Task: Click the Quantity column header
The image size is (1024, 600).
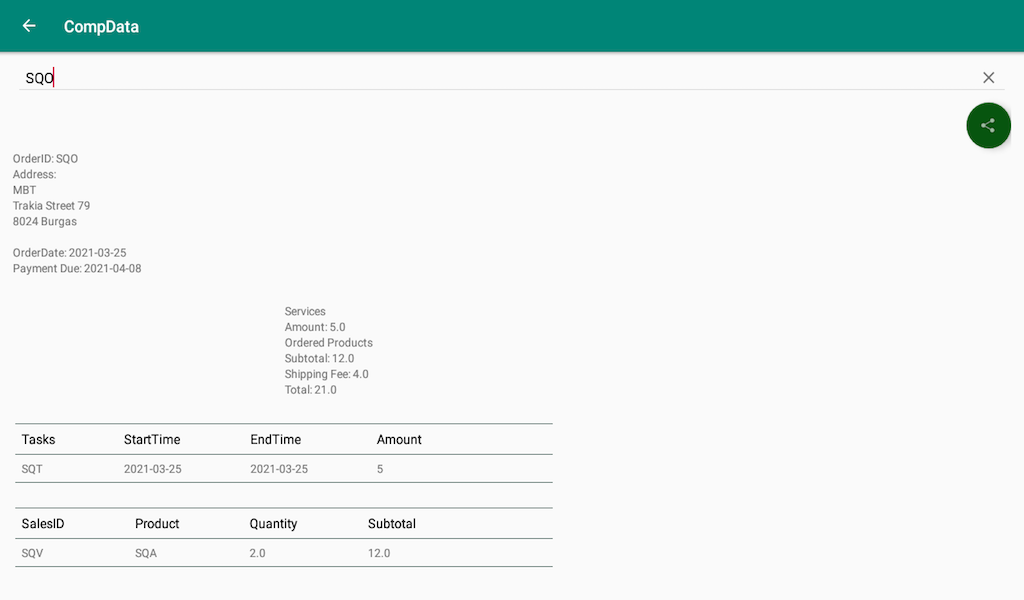Action: [x=273, y=524]
